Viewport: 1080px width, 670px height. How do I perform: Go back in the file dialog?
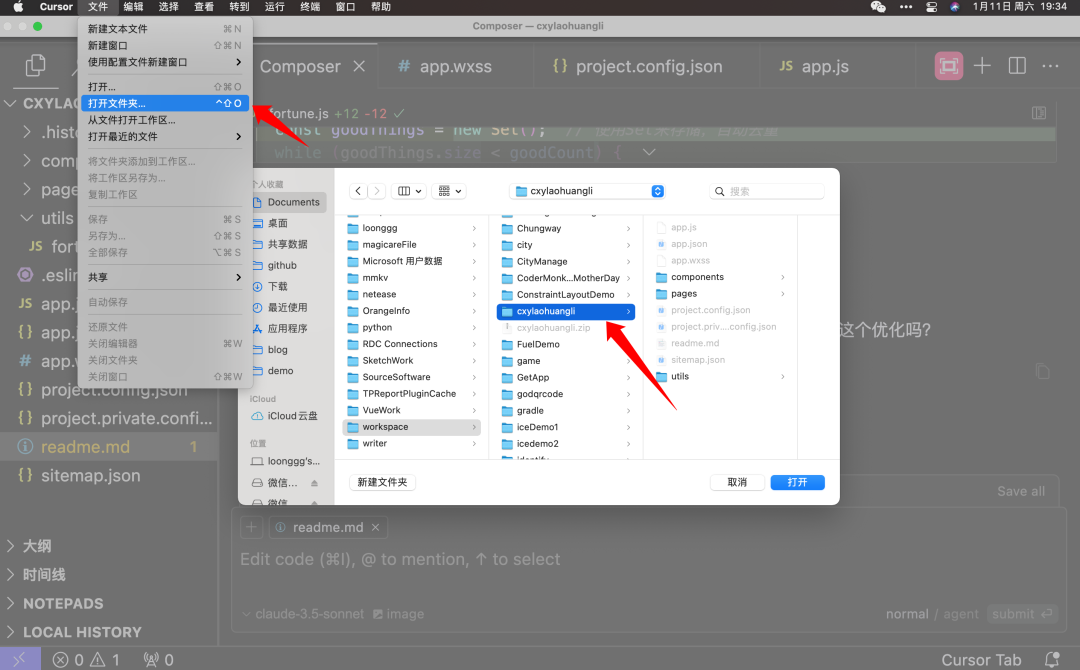click(358, 191)
